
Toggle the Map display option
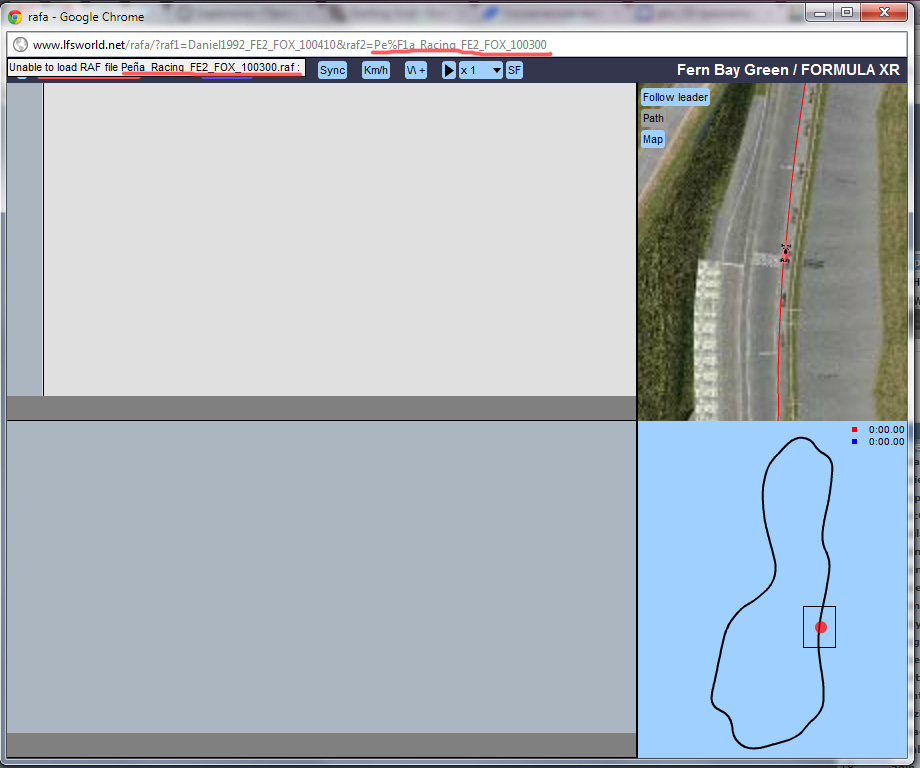[x=652, y=140]
